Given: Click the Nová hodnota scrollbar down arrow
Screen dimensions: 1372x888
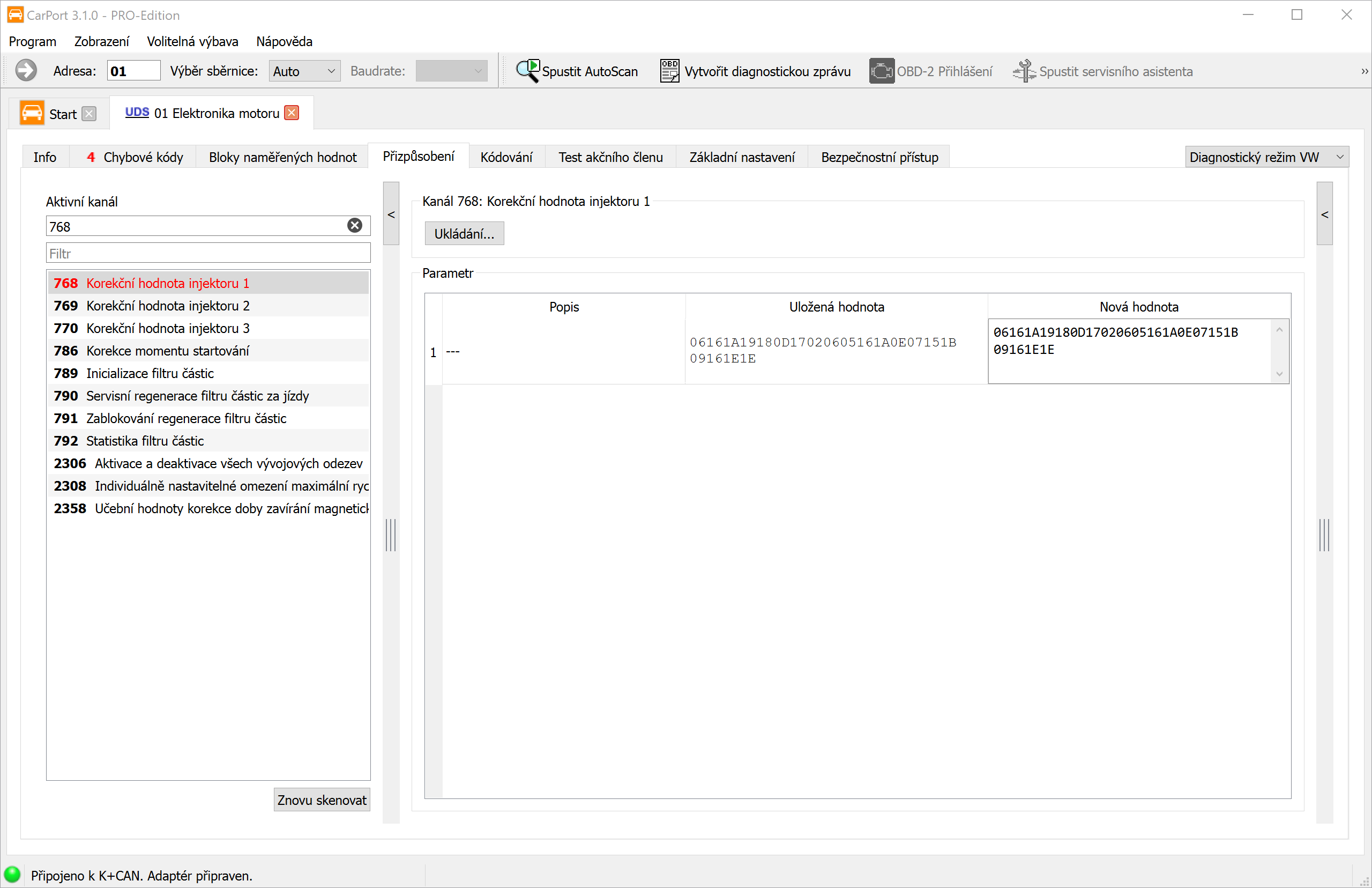Looking at the screenshot, I should click(1279, 374).
